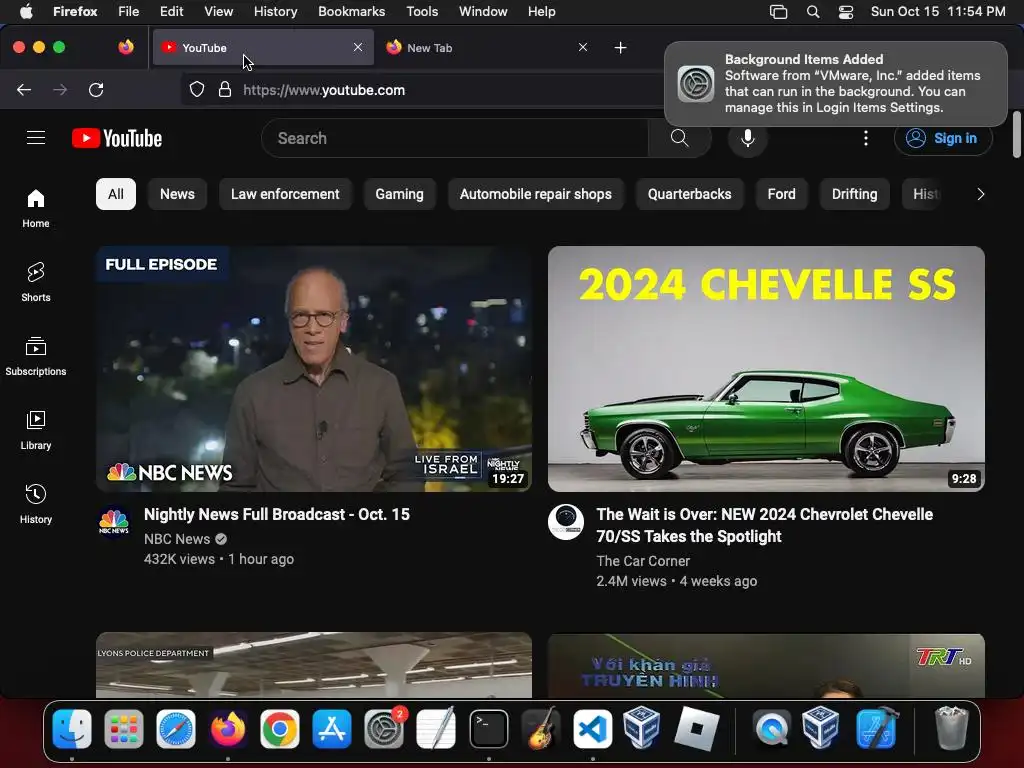Launch Google Chrome from the dock

click(x=280, y=729)
